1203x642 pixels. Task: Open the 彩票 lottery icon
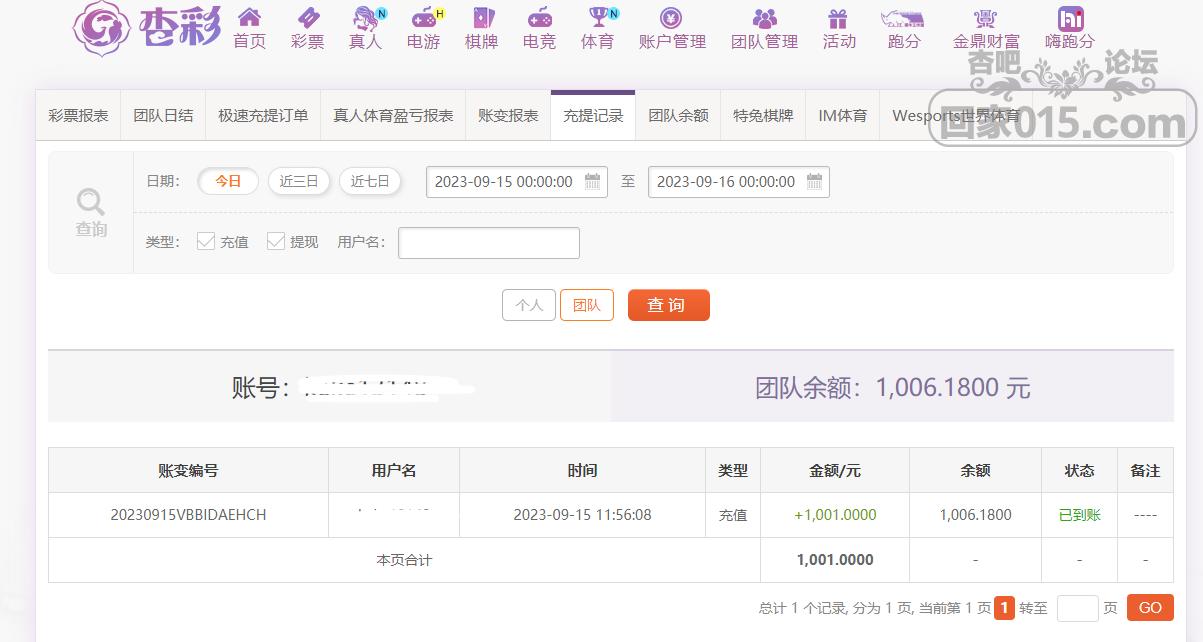pos(307,19)
